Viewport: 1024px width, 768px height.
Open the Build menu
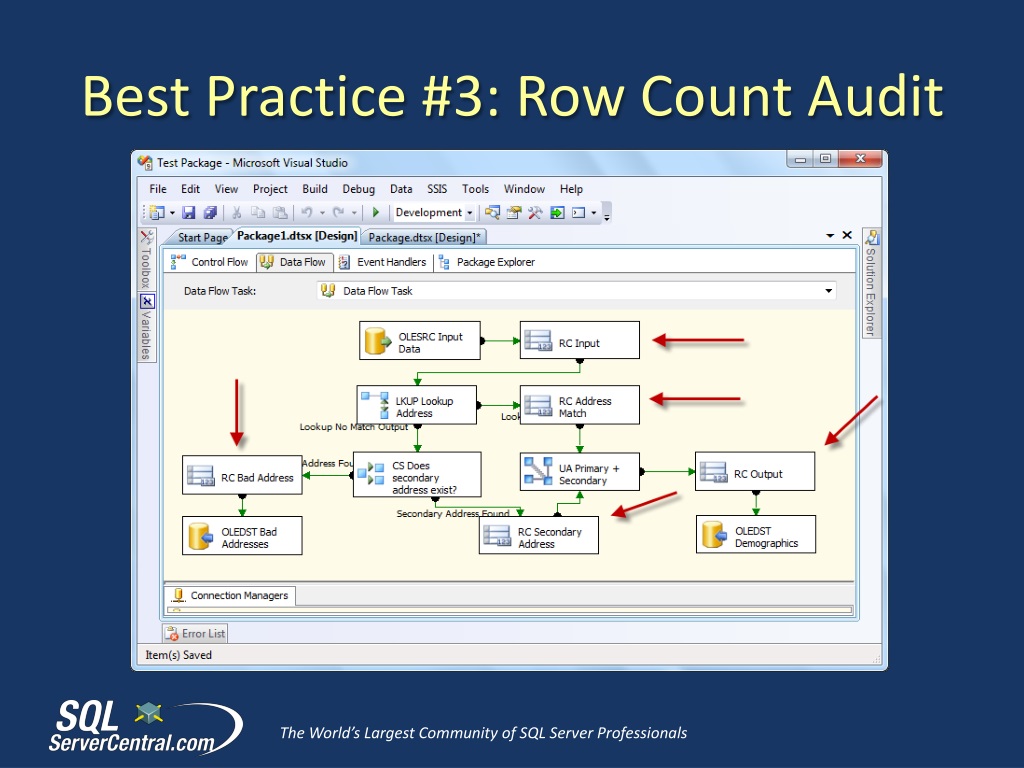(315, 189)
